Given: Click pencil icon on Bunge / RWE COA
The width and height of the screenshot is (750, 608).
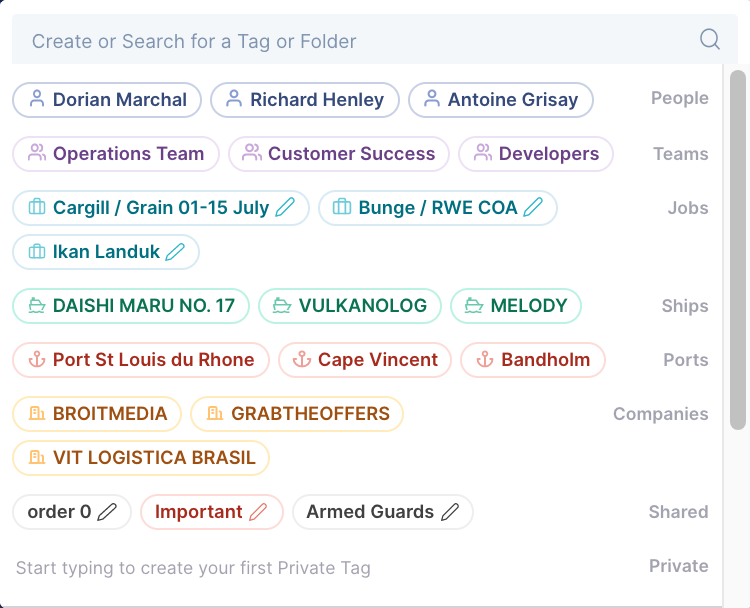Looking at the screenshot, I should pyautogui.click(x=534, y=208).
